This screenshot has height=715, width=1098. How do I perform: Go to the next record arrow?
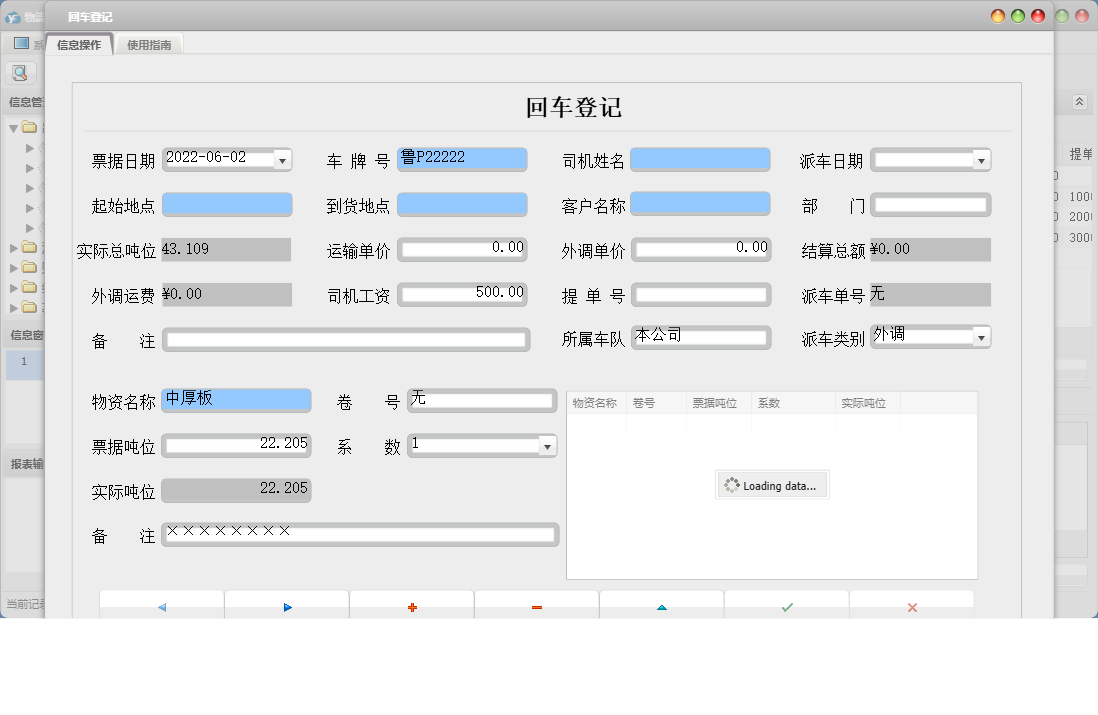[x=287, y=607]
